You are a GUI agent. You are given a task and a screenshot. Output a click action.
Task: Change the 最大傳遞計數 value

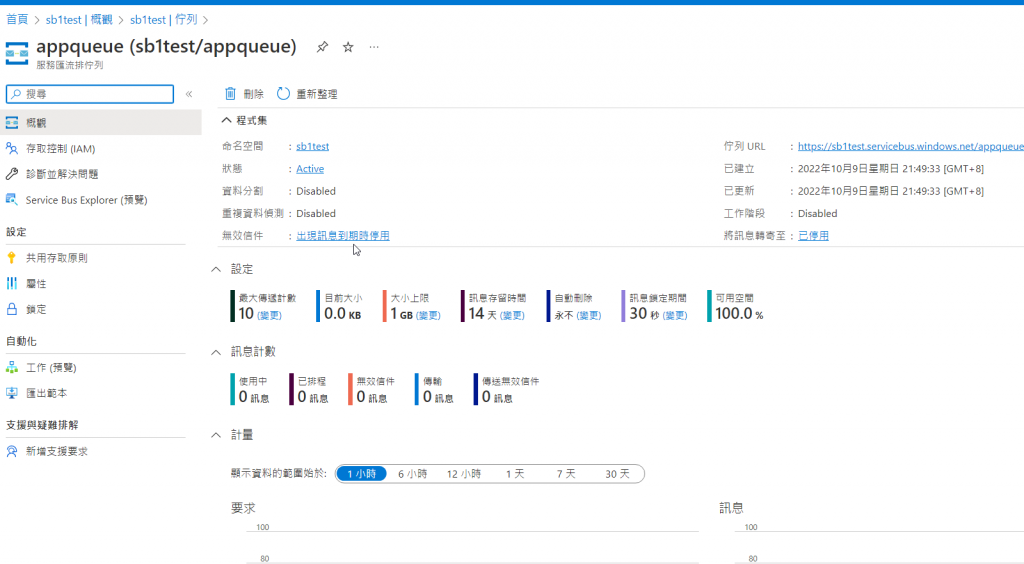click(x=269, y=315)
